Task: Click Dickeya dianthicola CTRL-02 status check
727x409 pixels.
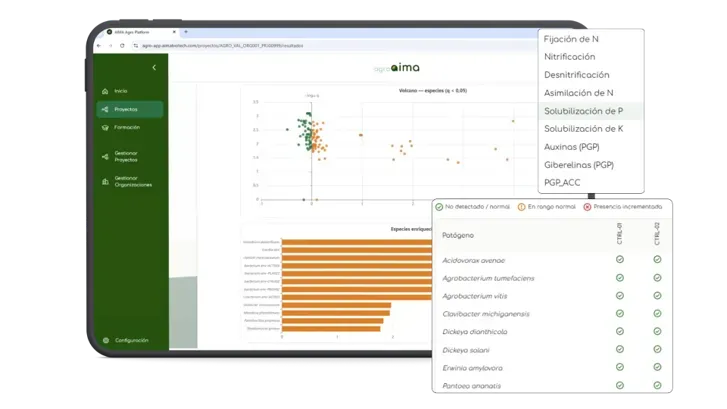Action: (657, 331)
